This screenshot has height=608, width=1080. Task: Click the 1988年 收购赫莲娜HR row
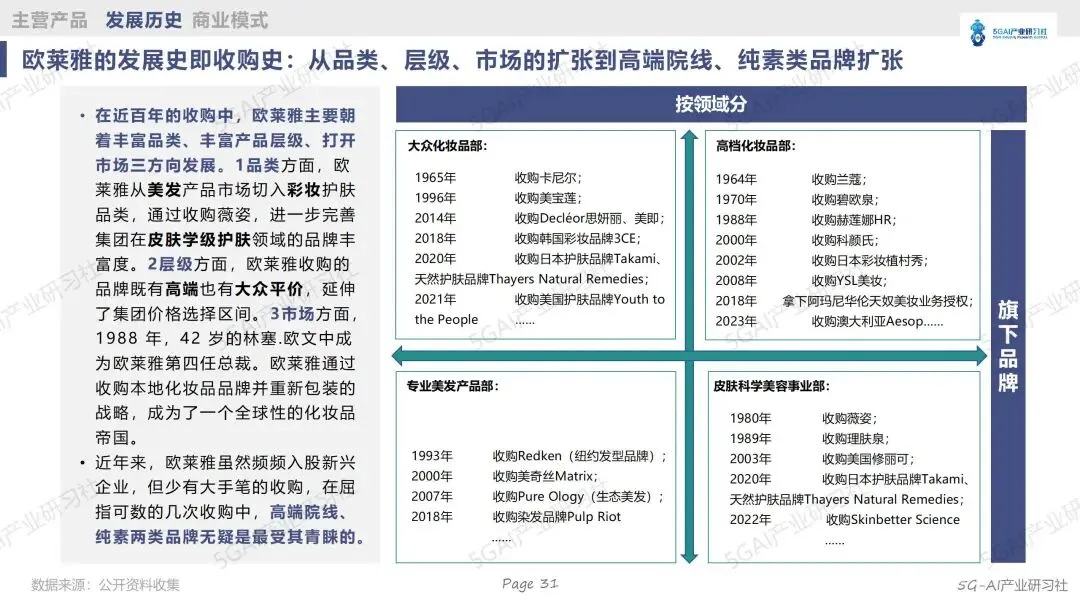click(806, 220)
